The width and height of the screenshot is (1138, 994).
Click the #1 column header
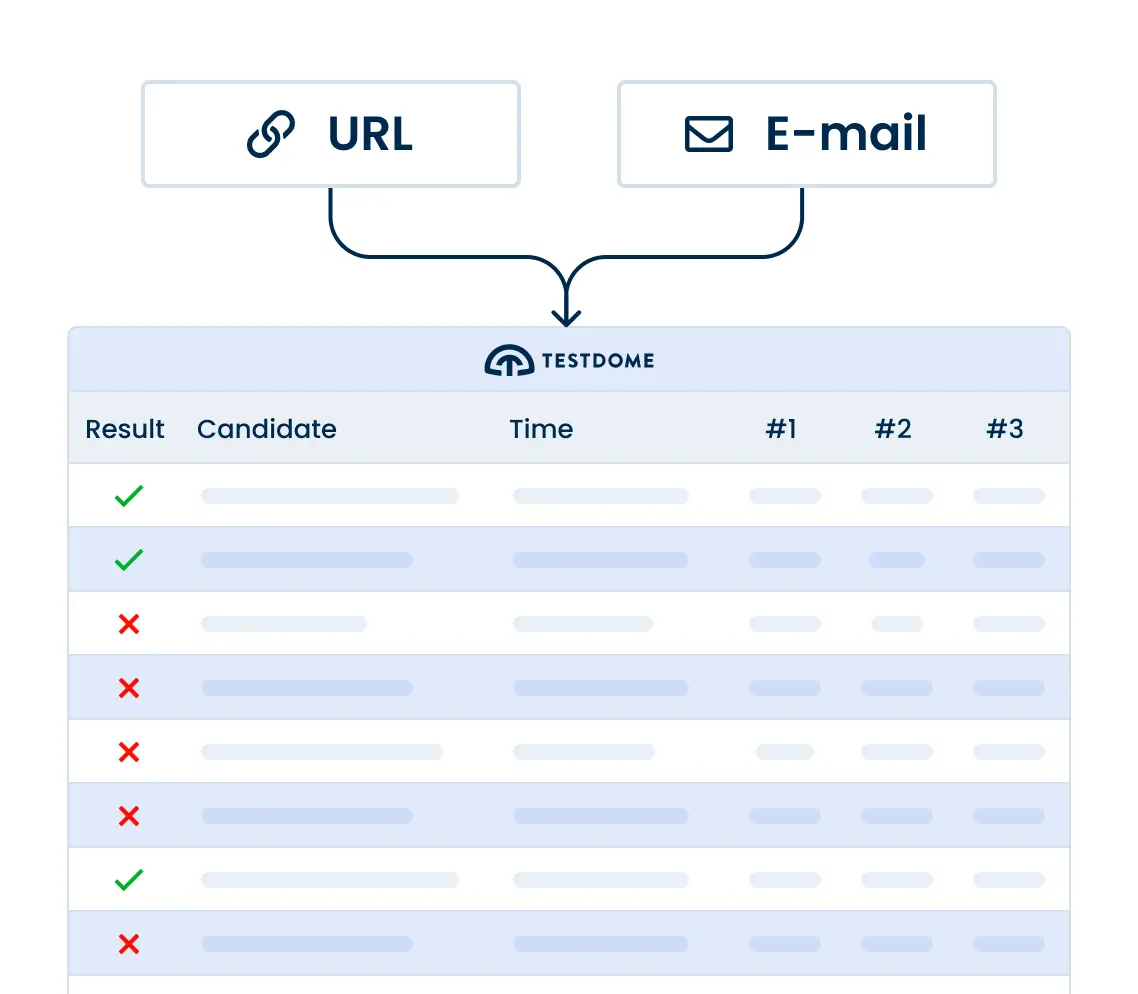pyautogui.click(x=781, y=429)
